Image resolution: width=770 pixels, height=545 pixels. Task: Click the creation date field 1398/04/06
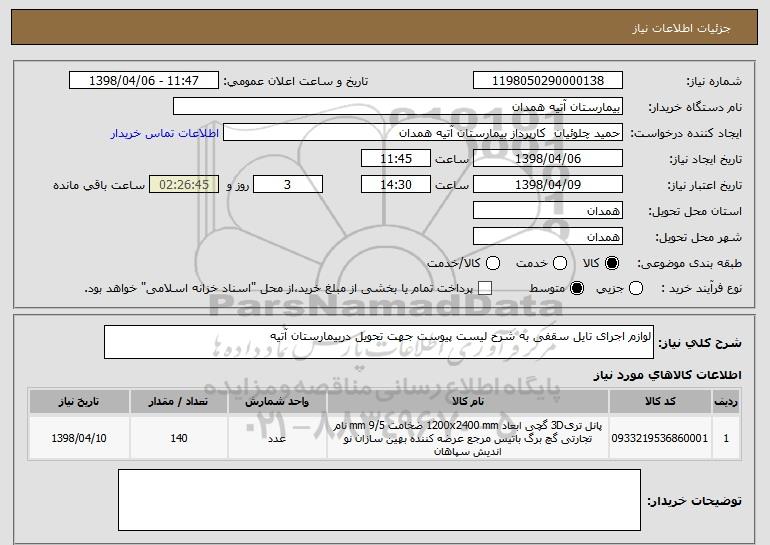(548, 159)
